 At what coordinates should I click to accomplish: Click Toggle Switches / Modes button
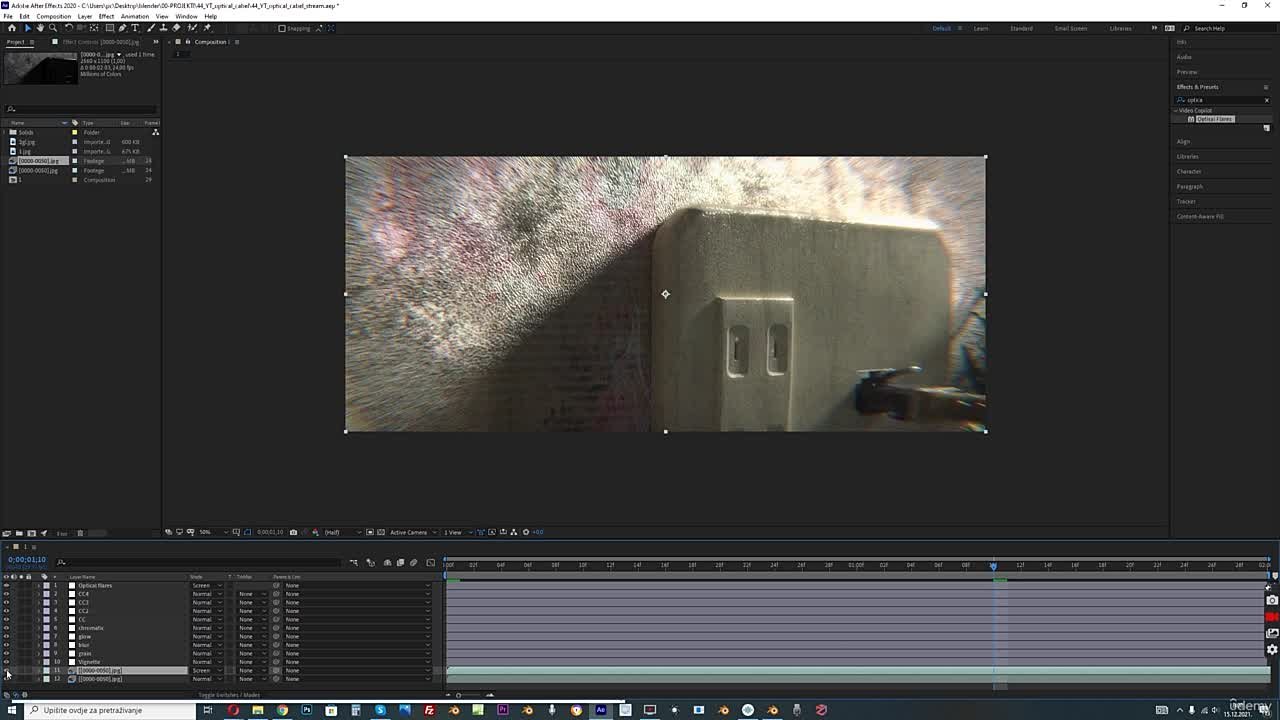click(x=229, y=695)
